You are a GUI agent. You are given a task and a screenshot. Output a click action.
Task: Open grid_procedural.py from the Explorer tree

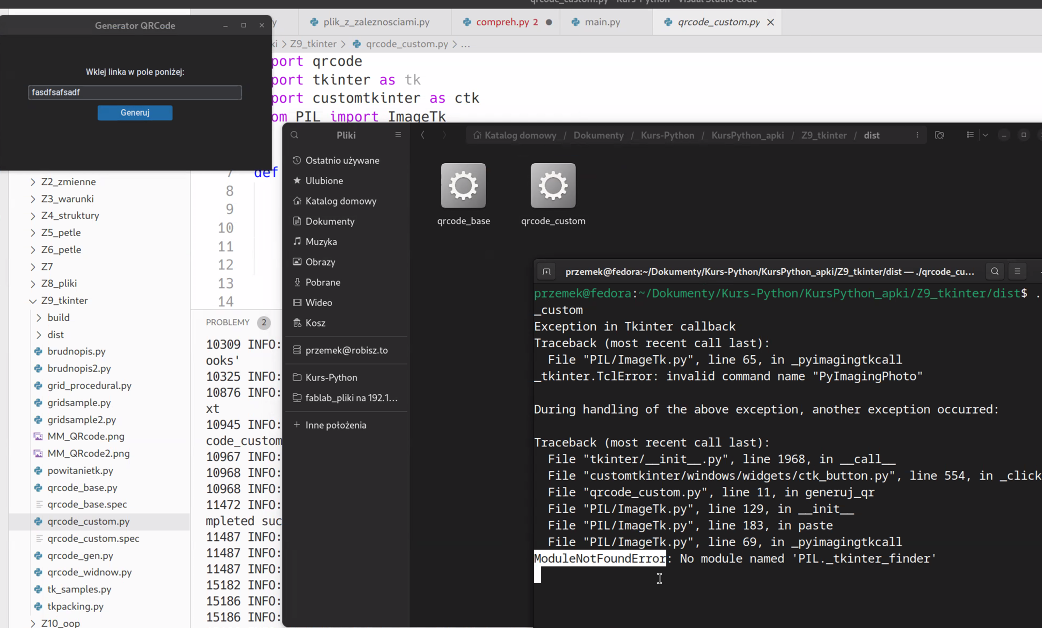point(89,385)
